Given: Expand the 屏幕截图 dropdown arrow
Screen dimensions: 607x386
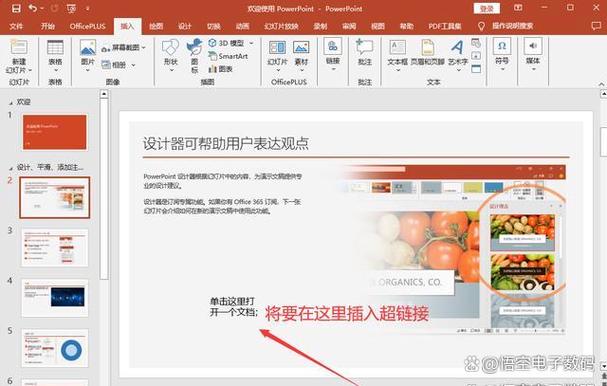Looking at the screenshot, I should [143, 48].
